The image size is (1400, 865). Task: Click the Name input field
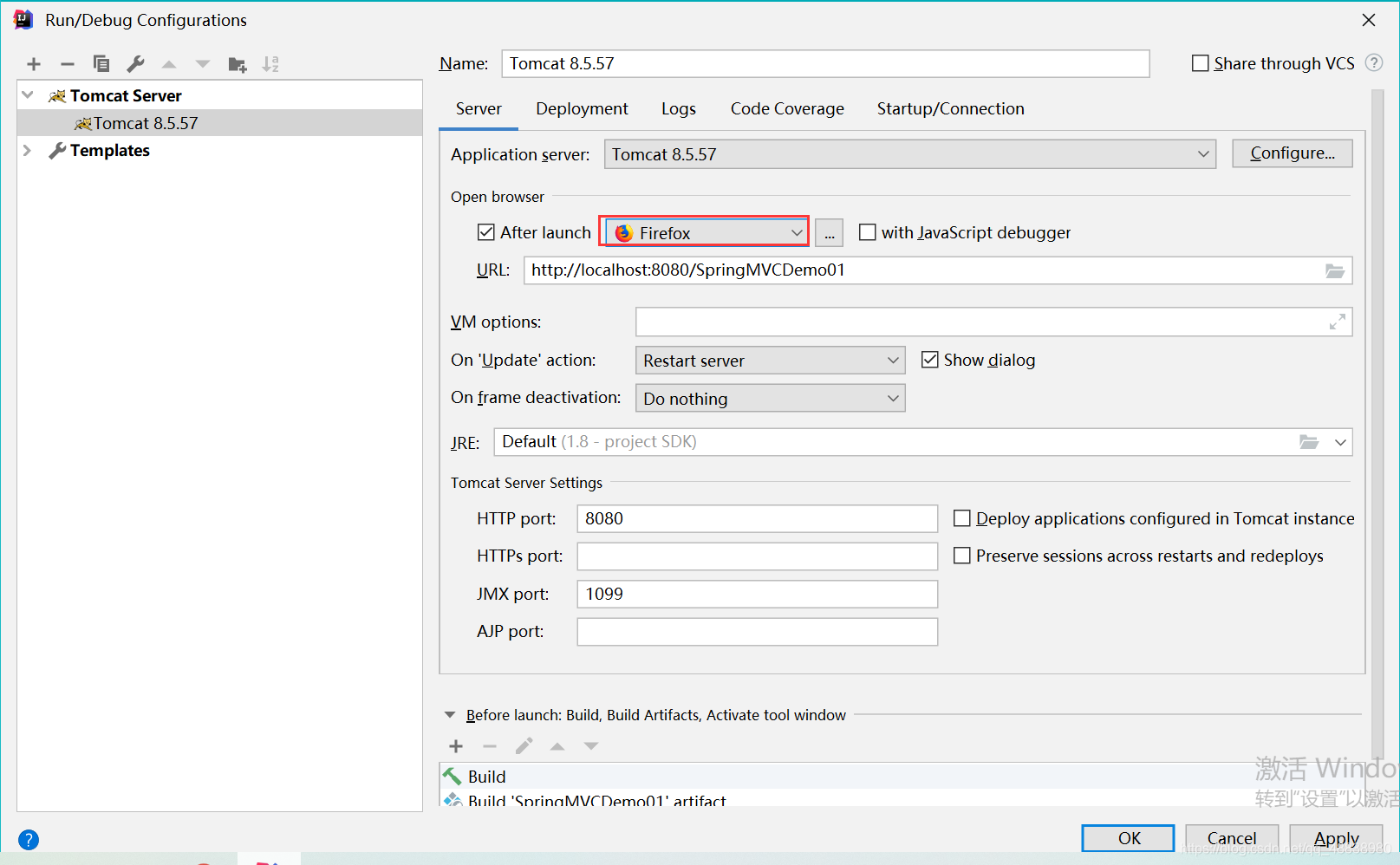coord(825,63)
